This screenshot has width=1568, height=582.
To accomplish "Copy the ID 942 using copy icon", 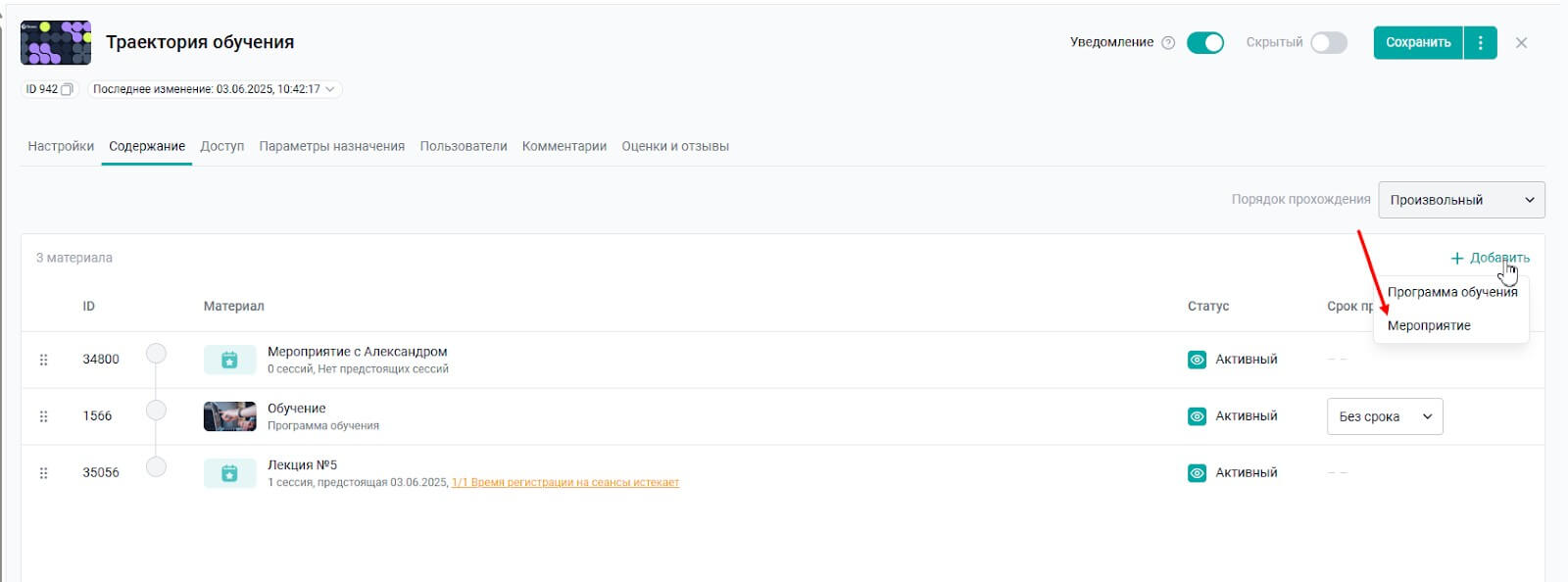I will tap(67, 89).
